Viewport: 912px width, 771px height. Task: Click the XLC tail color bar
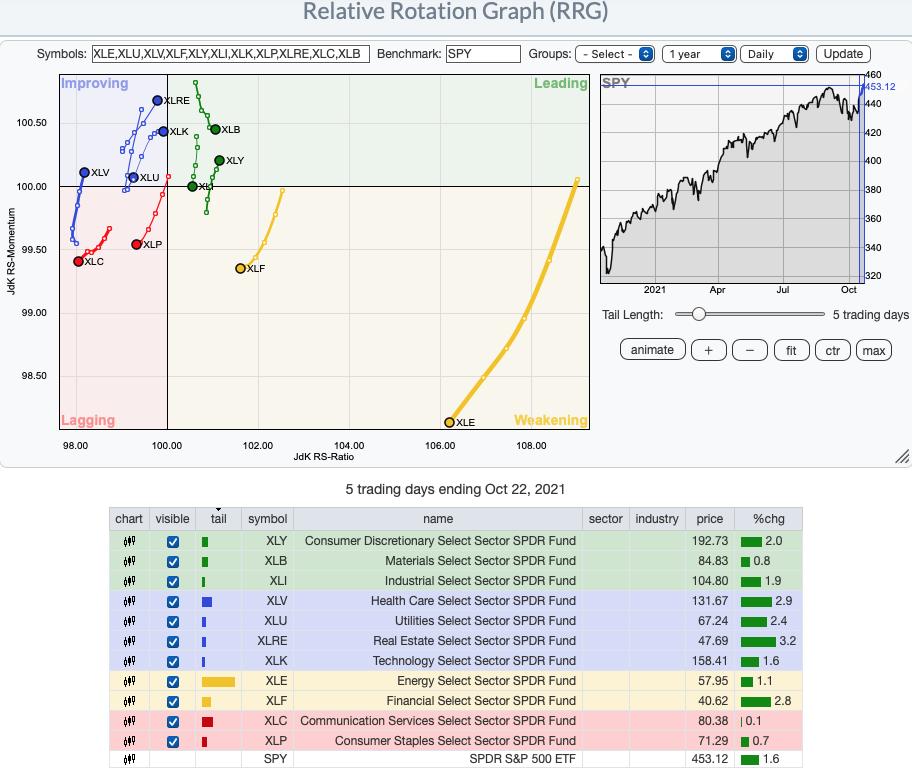[207, 722]
